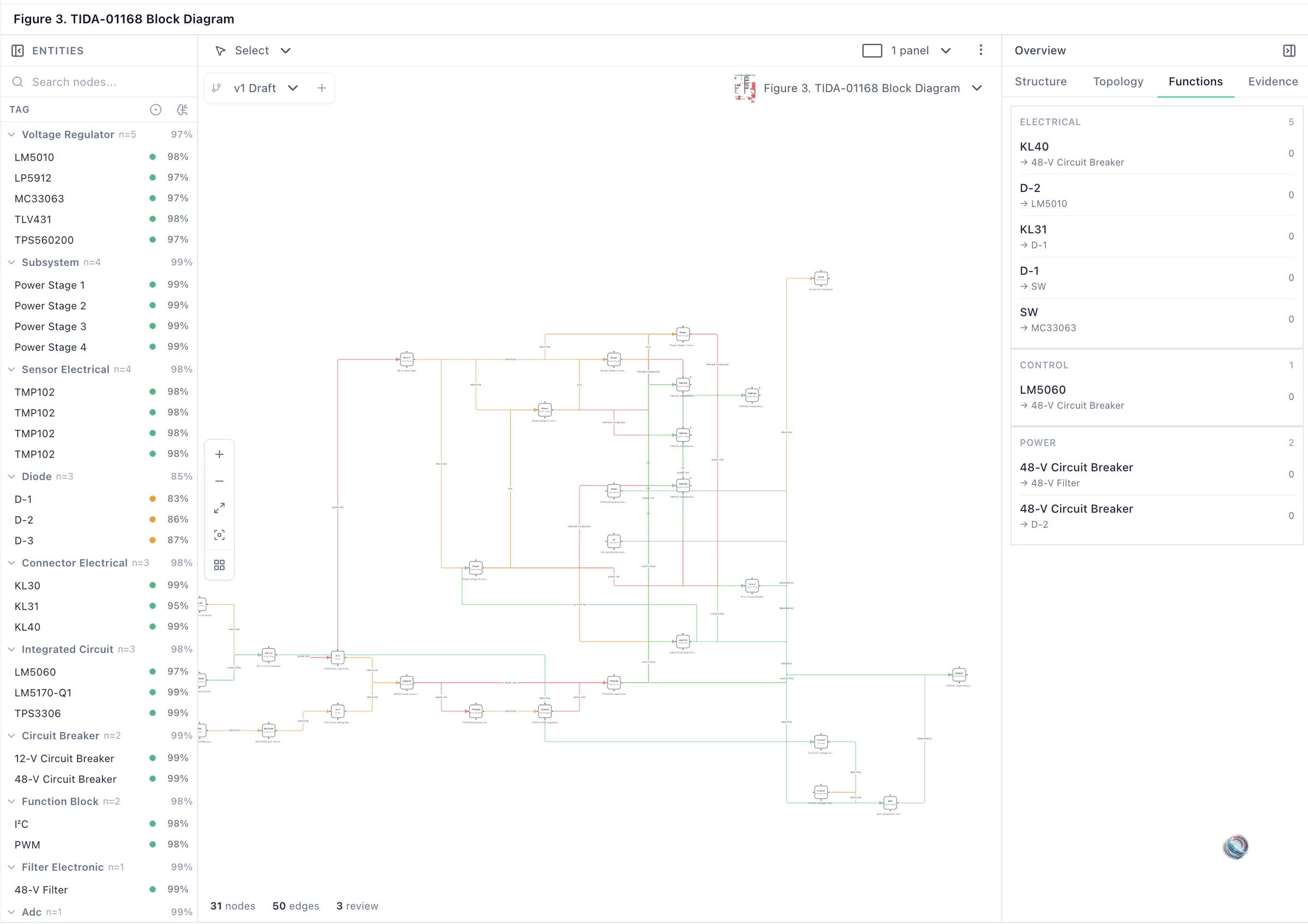Click the focus selection icon
The width and height of the screenshot is (1308, 924).
coord(219,535)
